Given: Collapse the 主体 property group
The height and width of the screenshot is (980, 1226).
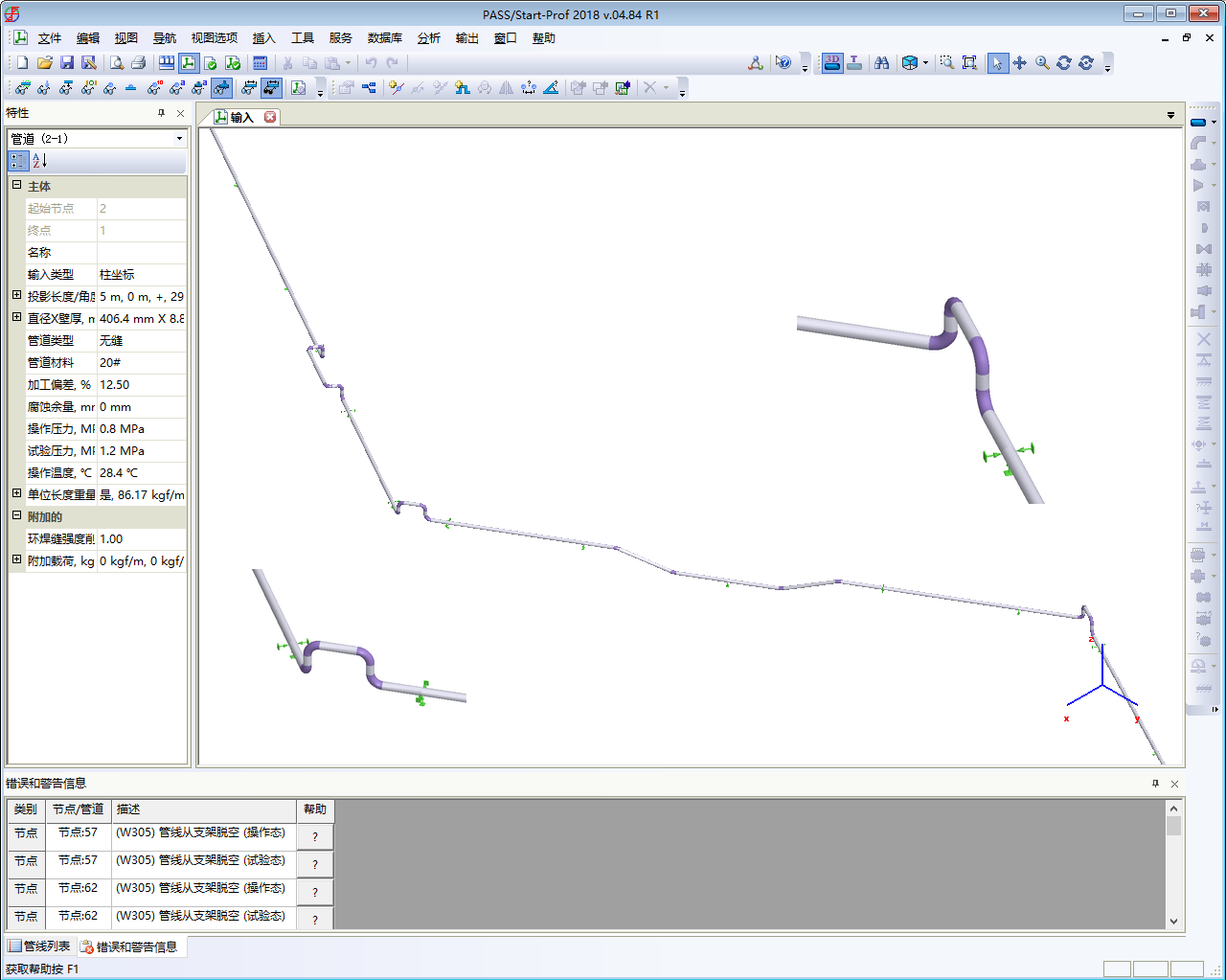Looking at the screenshot, I should click(16, 185).
